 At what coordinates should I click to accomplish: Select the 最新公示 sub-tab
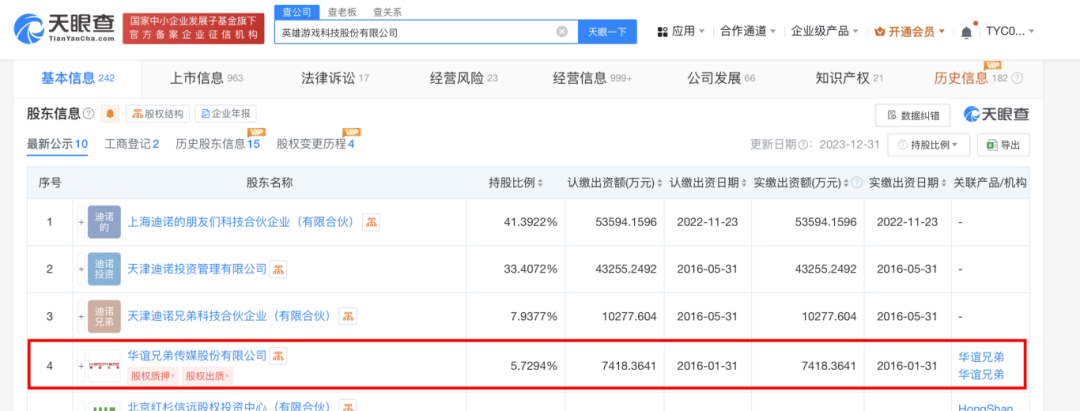tap(57, 145)
